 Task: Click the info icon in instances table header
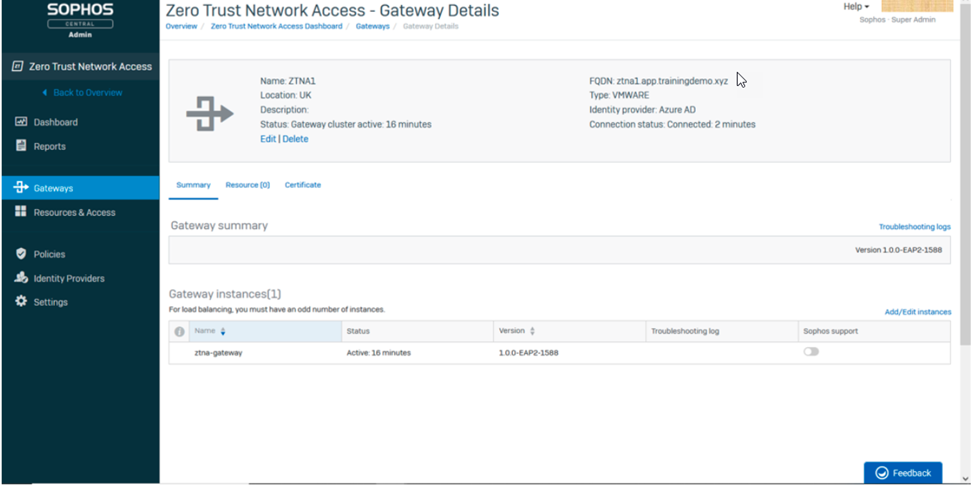click(x=179, y=331)
